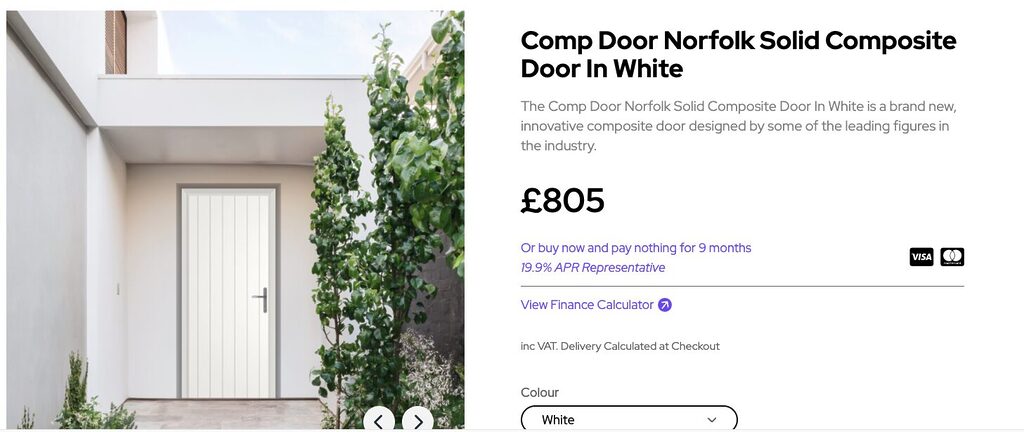Click the divider line below APR text

tap(742, 287)
